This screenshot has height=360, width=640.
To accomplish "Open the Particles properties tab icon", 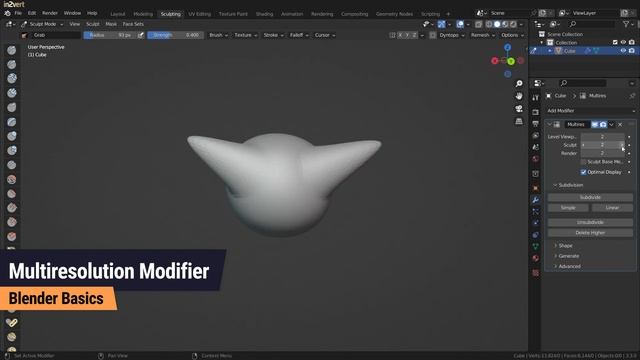I will [x=536, y=211].
